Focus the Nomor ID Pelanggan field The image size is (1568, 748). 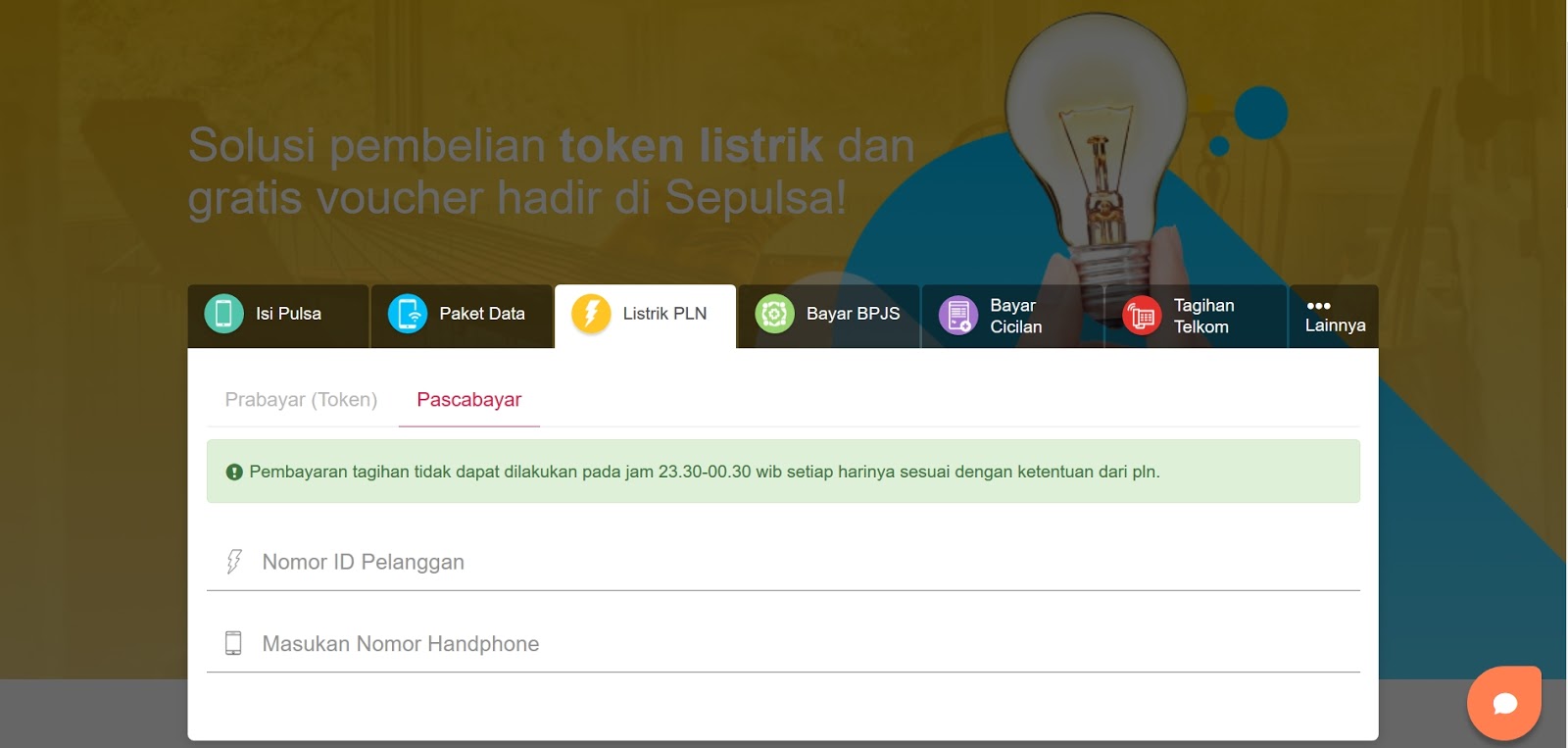(x=783, y=563)
